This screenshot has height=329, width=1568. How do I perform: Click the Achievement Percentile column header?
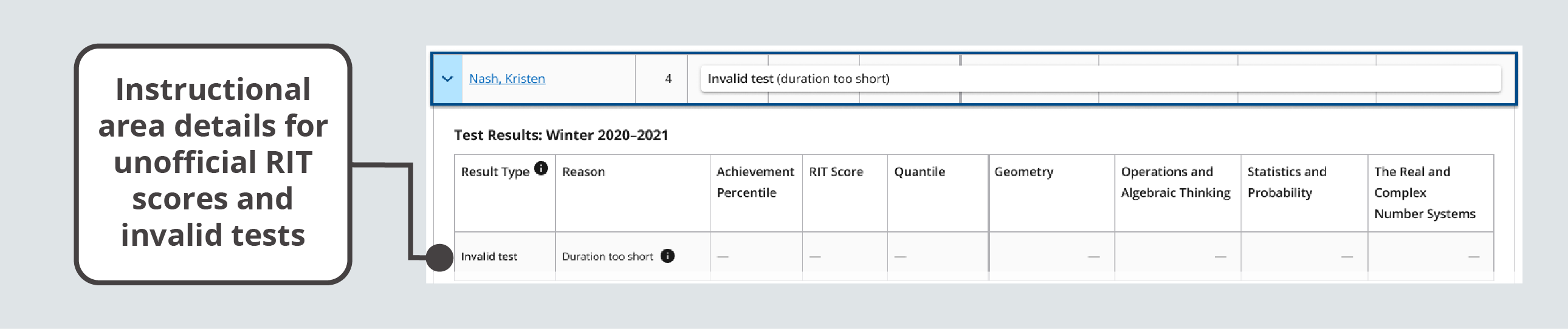click(755, 182)
